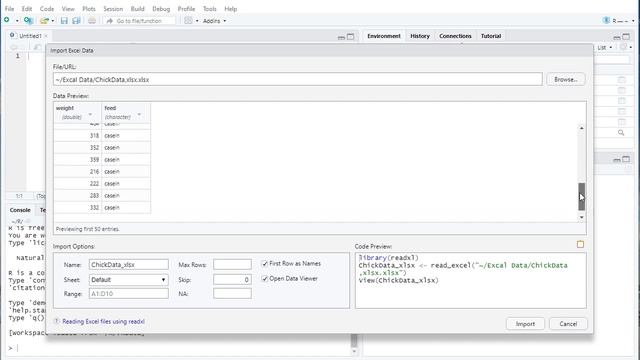Click the help icon beside readxl link
Image resolution: width=640 pixels, height=360 pixels.
(57, 321)
